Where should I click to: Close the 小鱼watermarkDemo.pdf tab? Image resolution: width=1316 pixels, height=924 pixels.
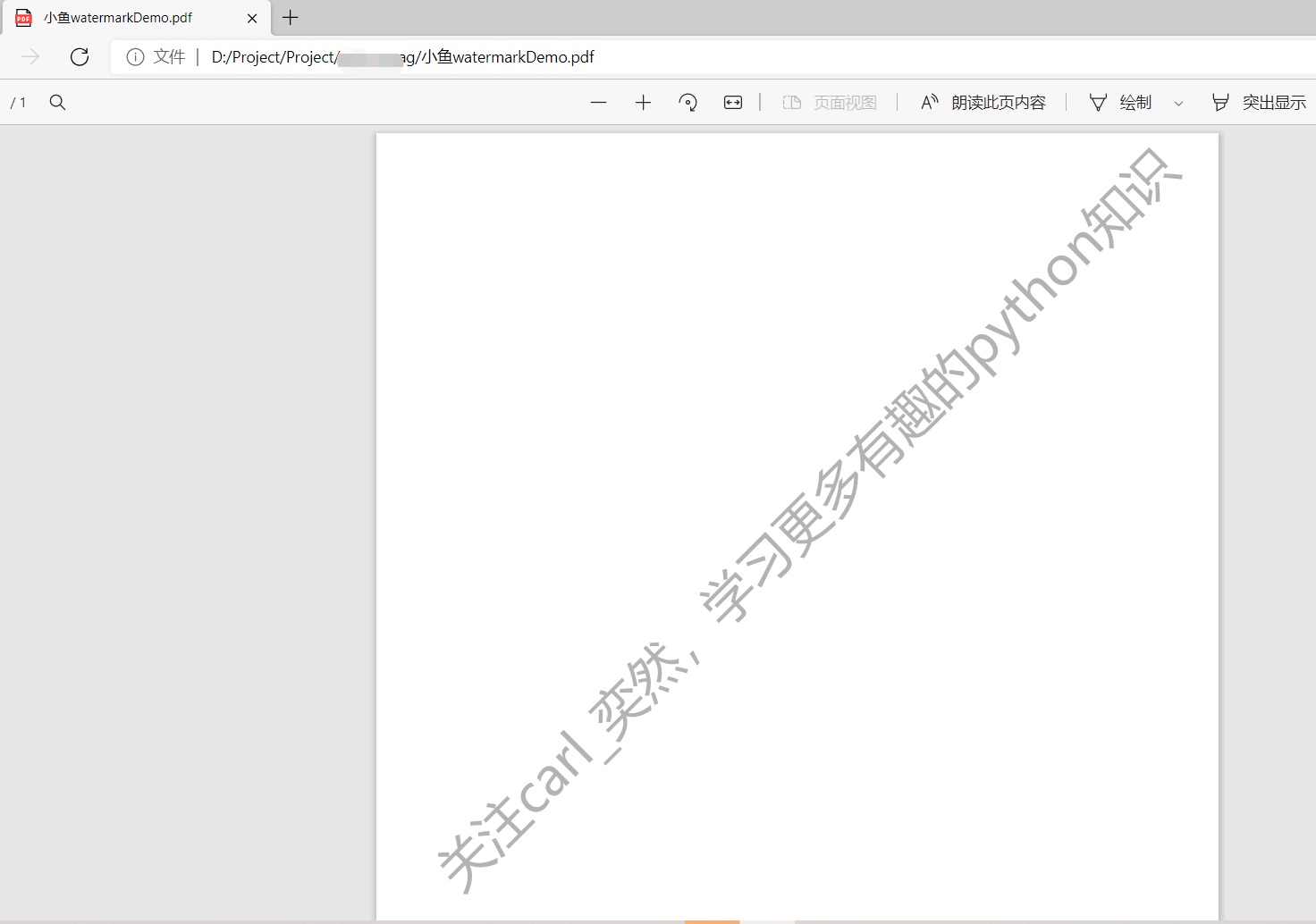click(x=251, y=17)
